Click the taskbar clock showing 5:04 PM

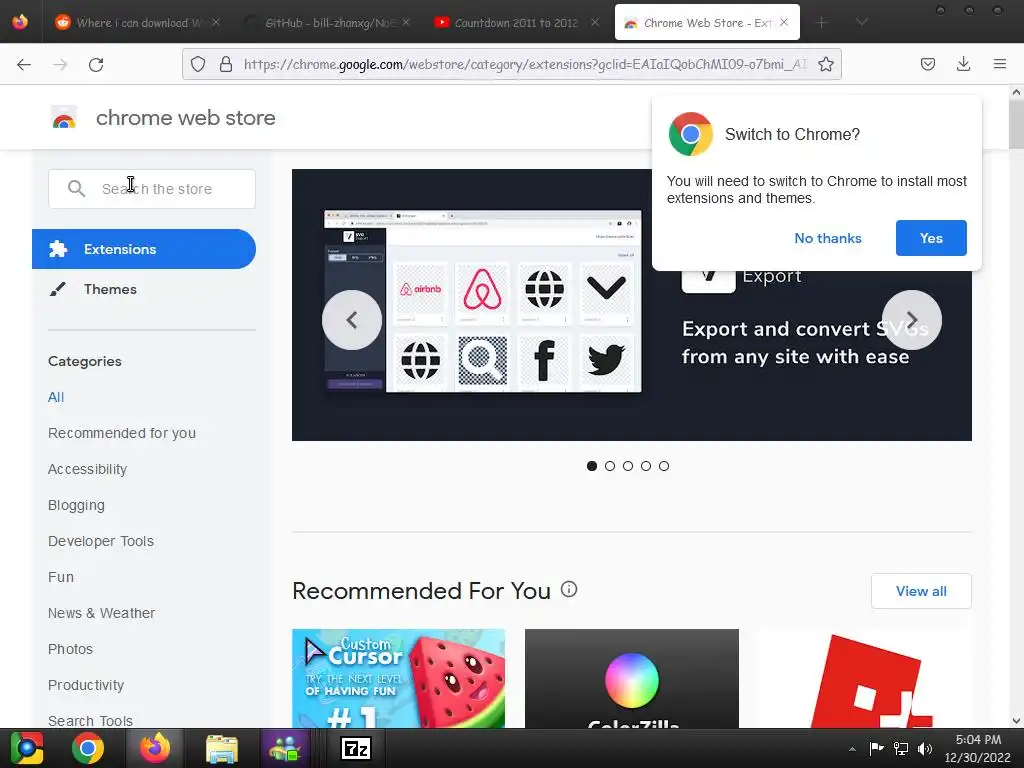pyautogui.click(x=978, y=748)
